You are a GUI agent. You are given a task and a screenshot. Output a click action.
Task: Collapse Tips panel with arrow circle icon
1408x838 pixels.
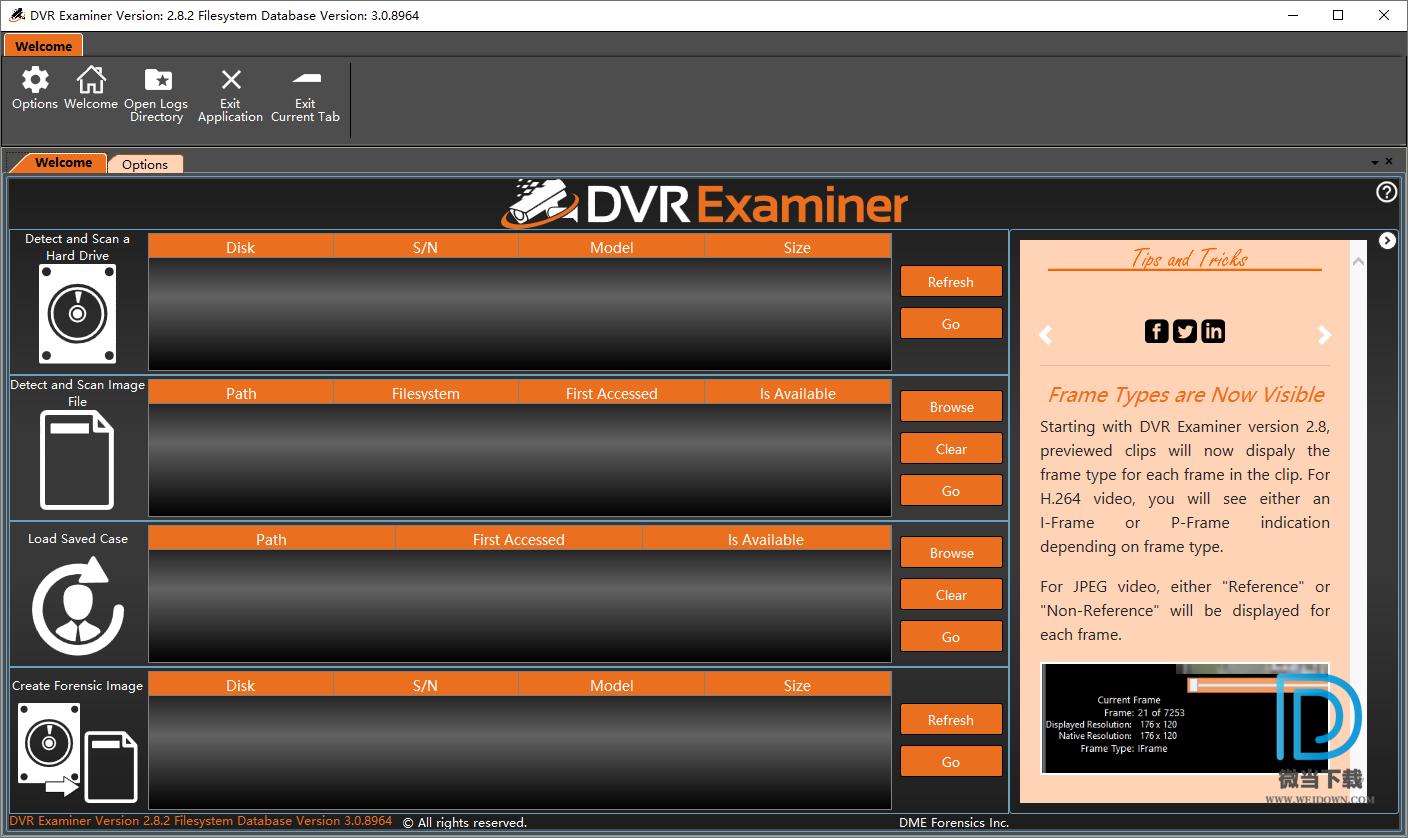click(1387, 240)
